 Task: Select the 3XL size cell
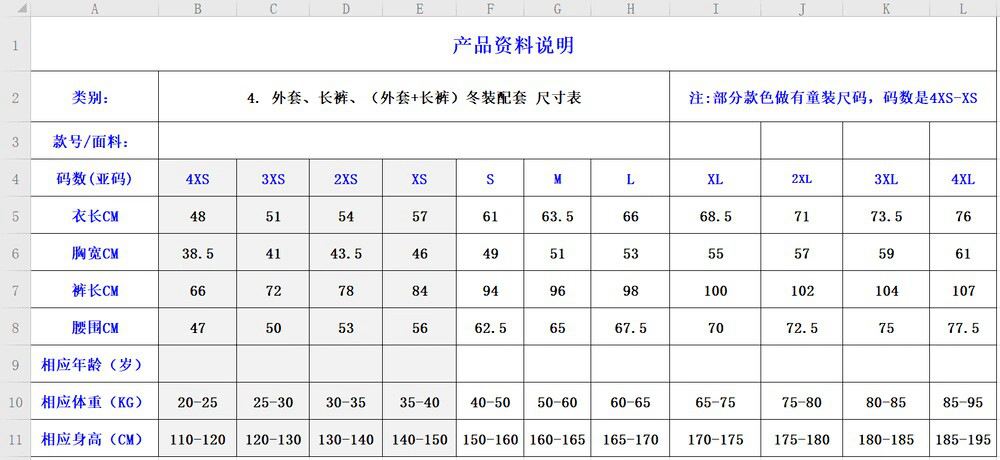coord(886,178)
